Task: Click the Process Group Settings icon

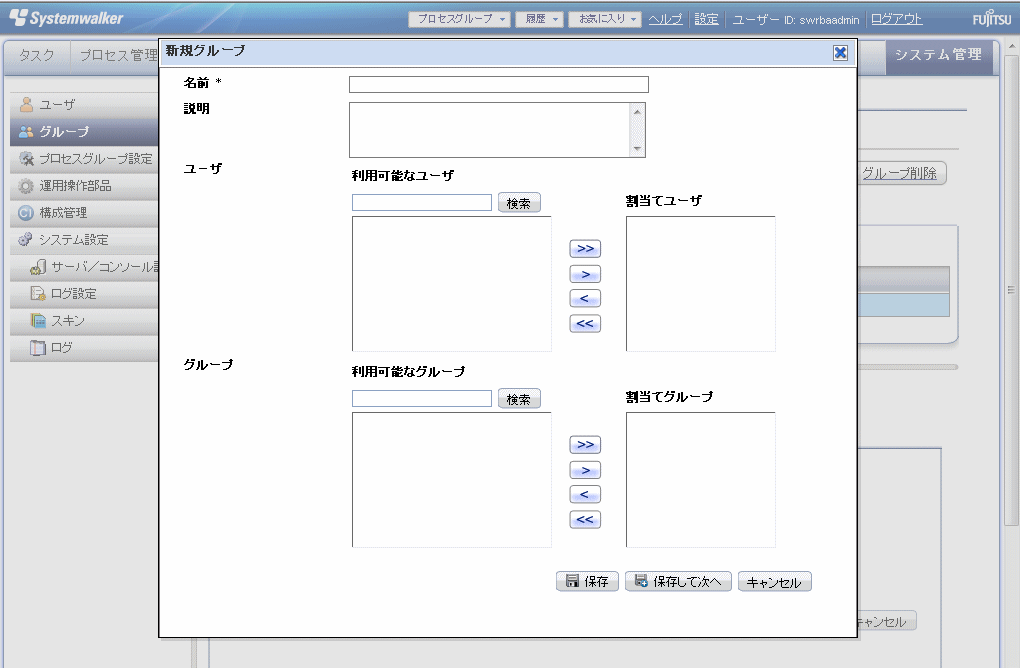Action: [x=27, y=159]
